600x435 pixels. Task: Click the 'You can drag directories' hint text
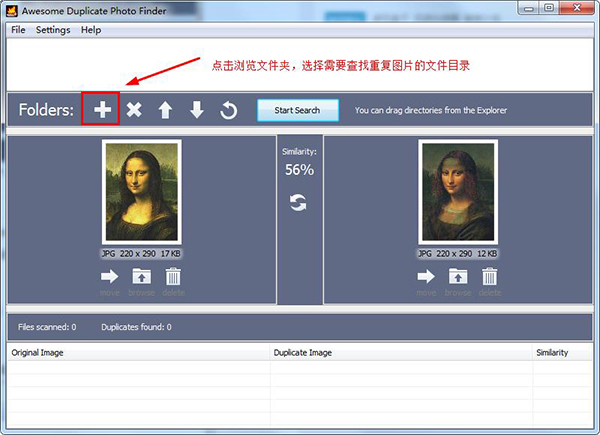point(430,111)
